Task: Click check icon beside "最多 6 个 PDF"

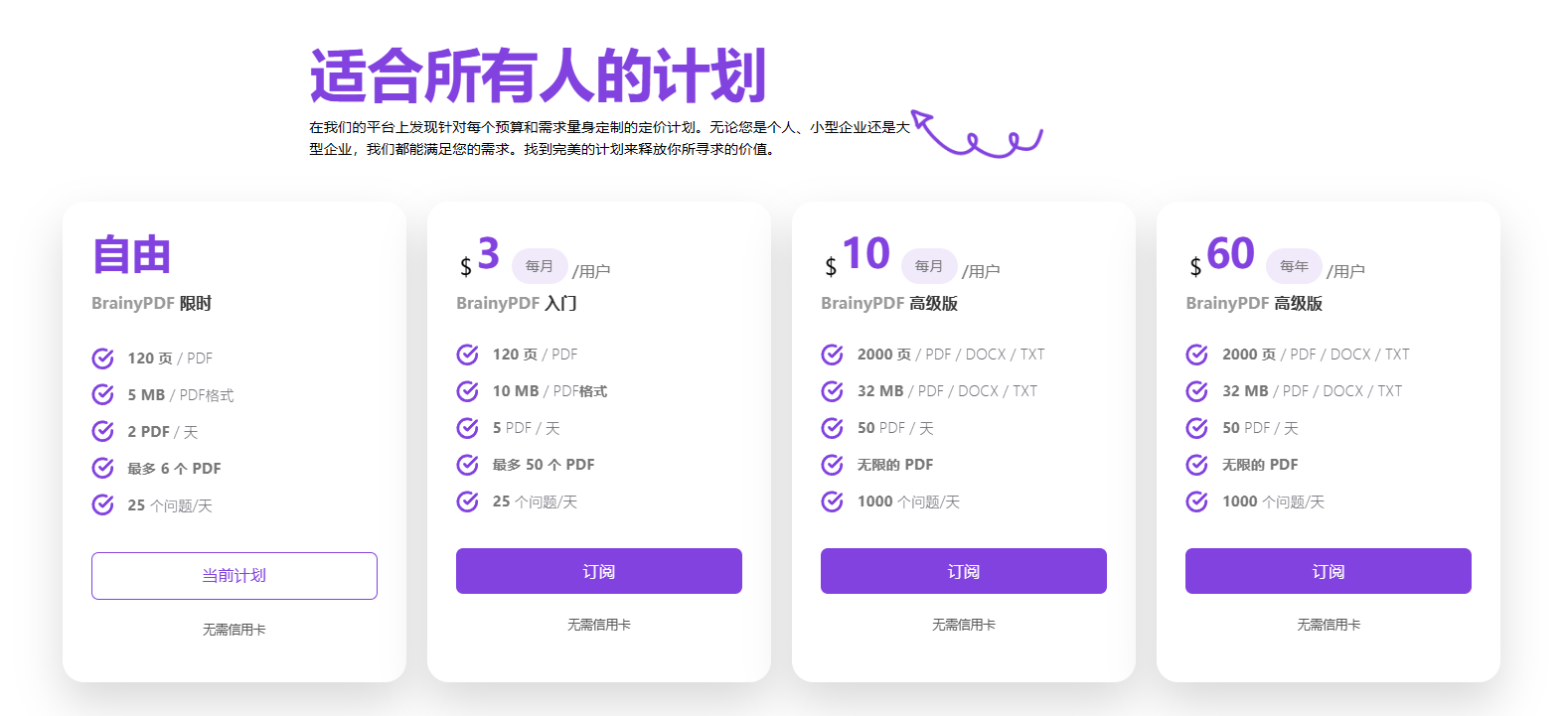Action: click(103, 469)
